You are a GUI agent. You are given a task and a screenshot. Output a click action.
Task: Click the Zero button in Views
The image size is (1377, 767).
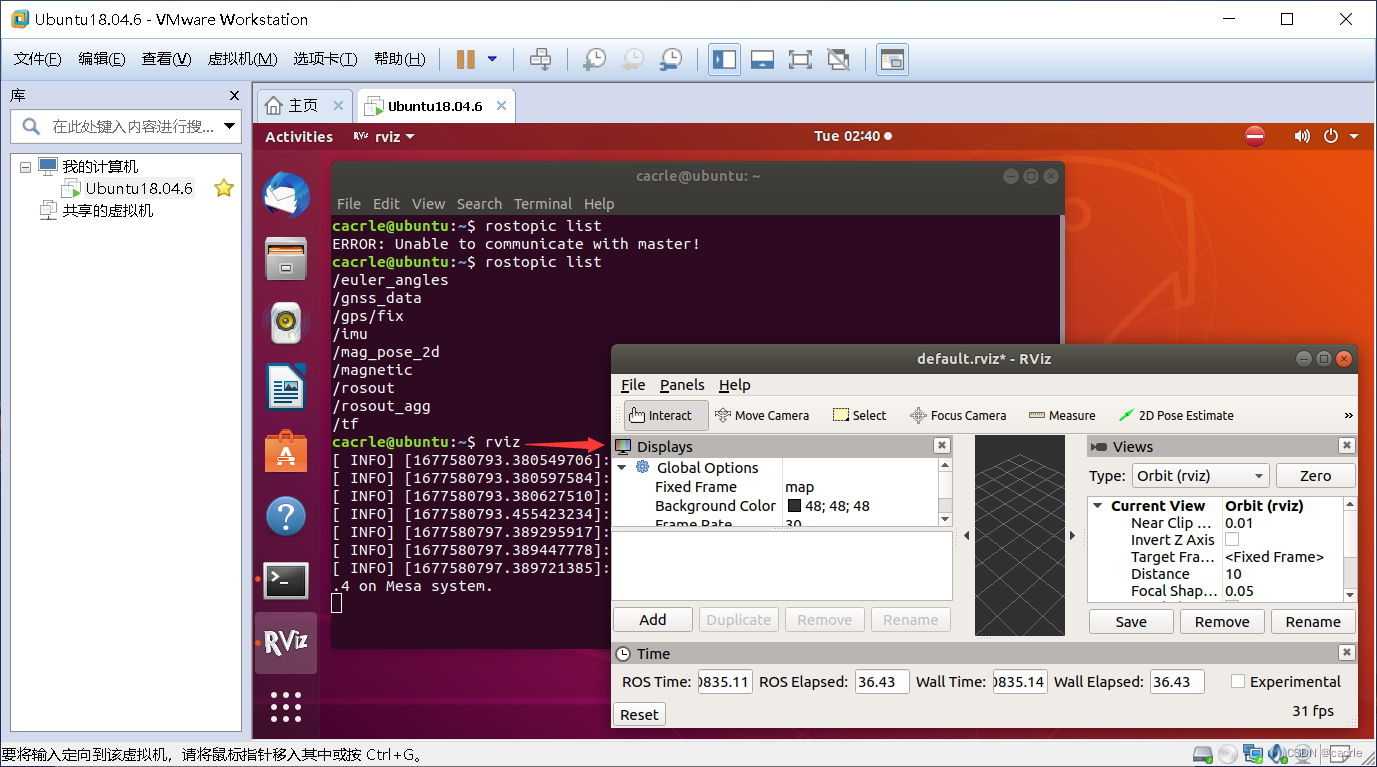[x=1315, y=475]
